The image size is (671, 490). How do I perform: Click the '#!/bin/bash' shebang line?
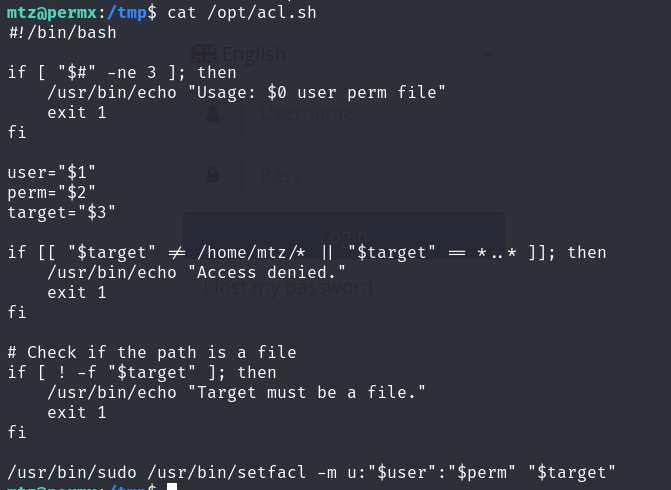62,33
